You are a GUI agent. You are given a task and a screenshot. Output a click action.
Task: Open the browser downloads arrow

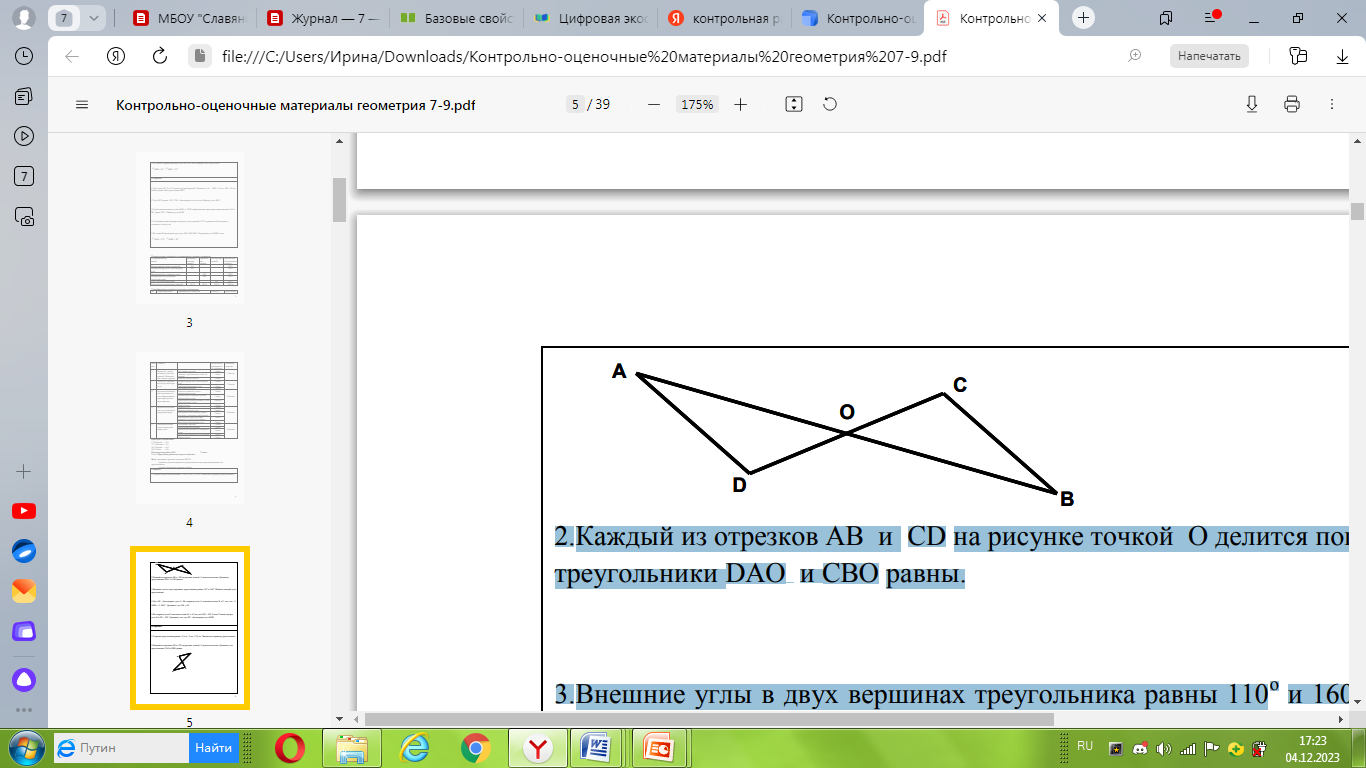click(x=1343, y=56)
